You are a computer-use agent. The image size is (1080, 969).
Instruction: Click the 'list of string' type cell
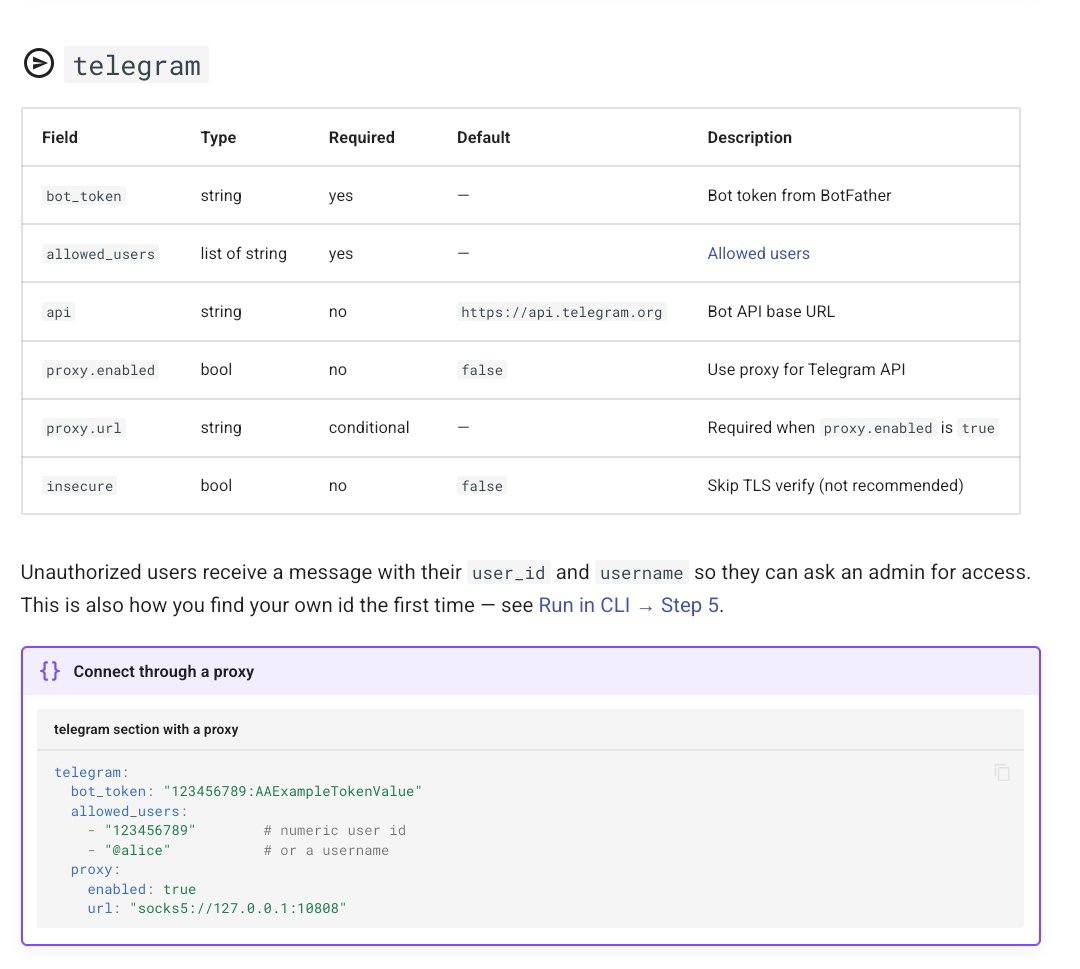pos(243,253)
